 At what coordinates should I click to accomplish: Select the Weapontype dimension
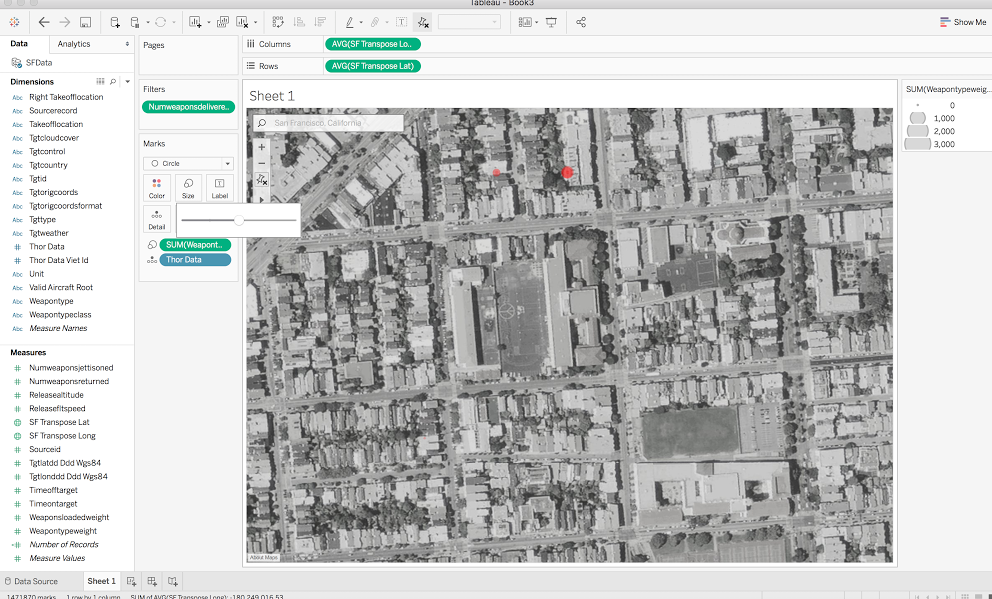click(51, 301)
